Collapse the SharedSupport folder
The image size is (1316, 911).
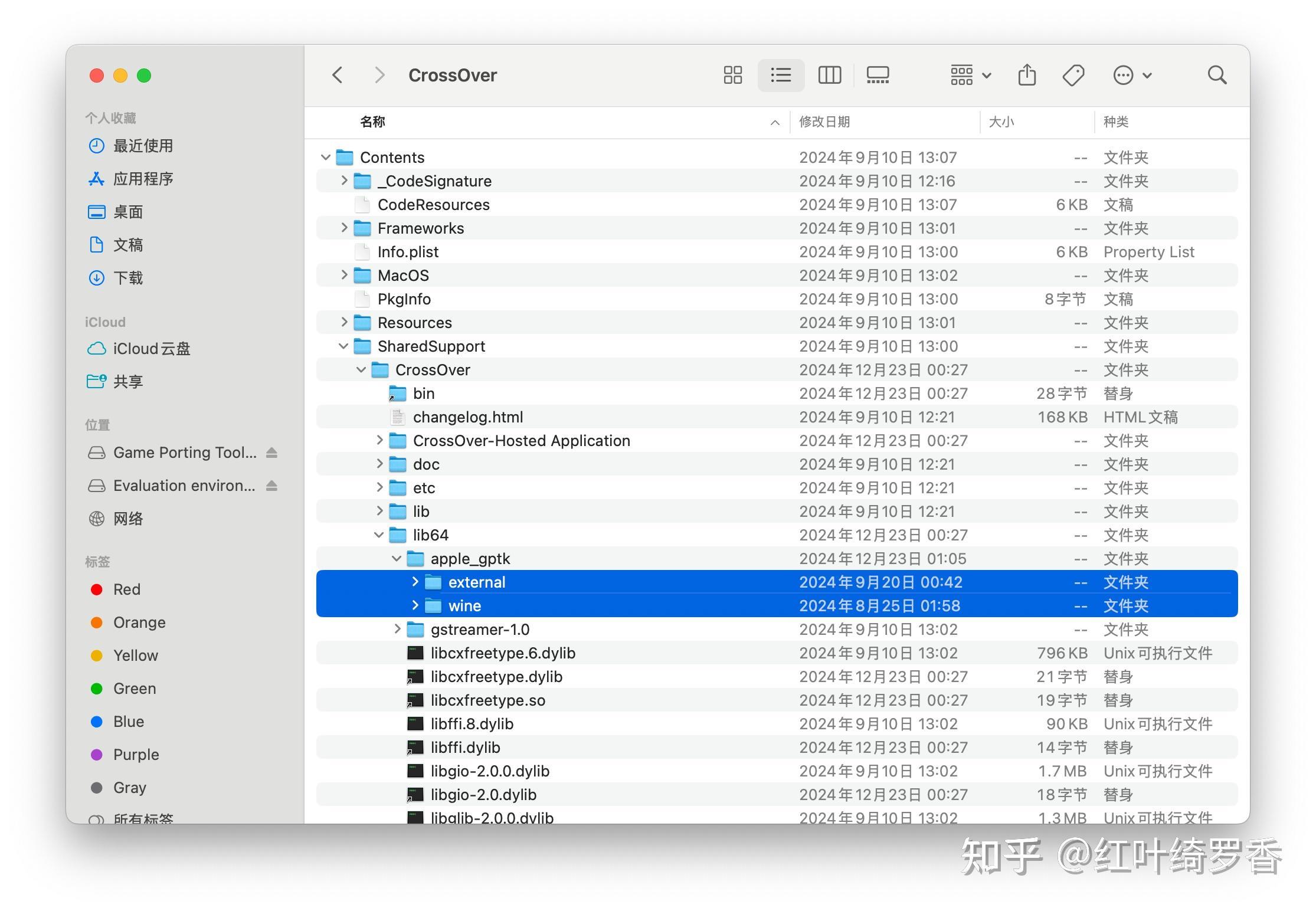344,346
